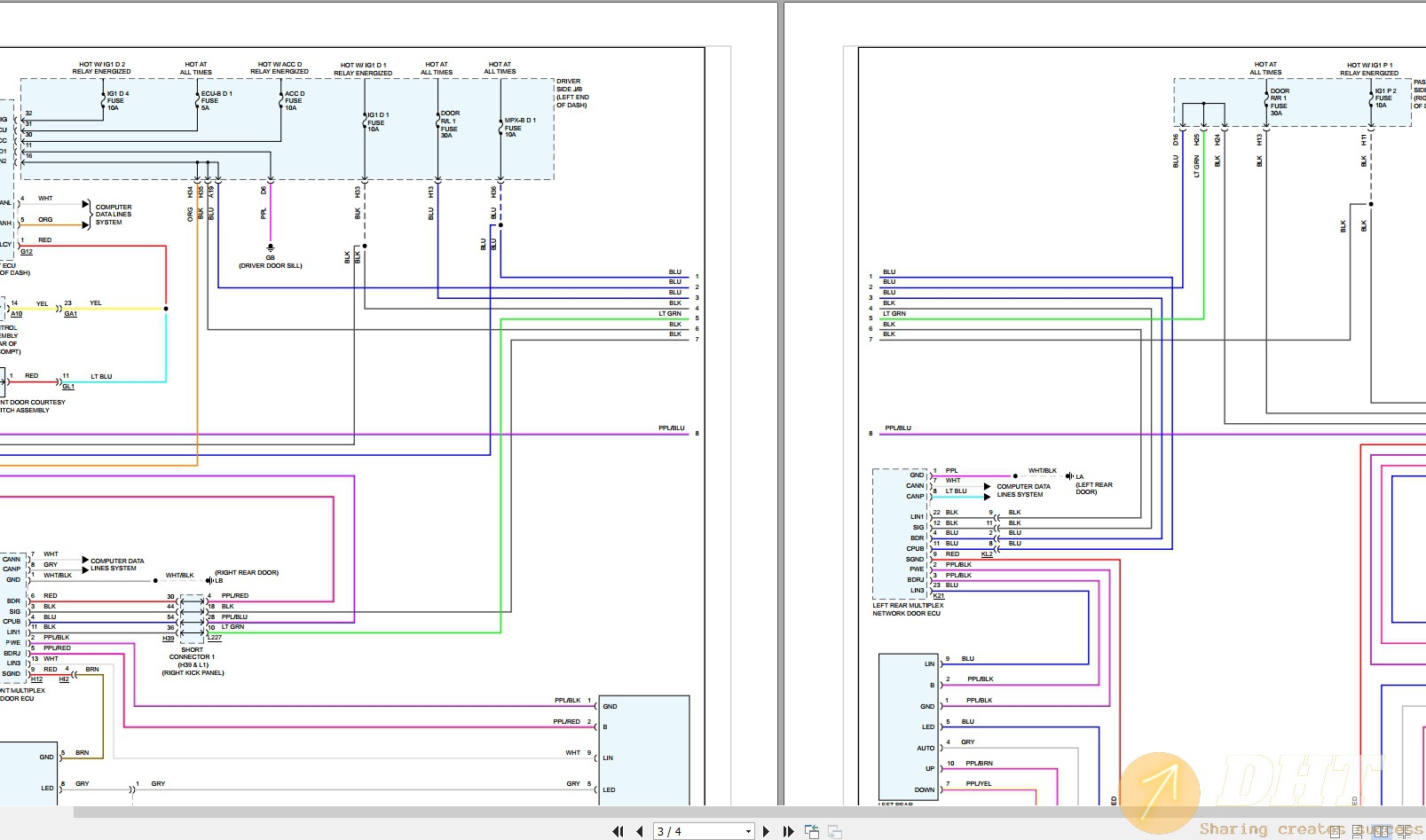
Task: Click the L227 connector label
Action: click(x=215, y=638)
